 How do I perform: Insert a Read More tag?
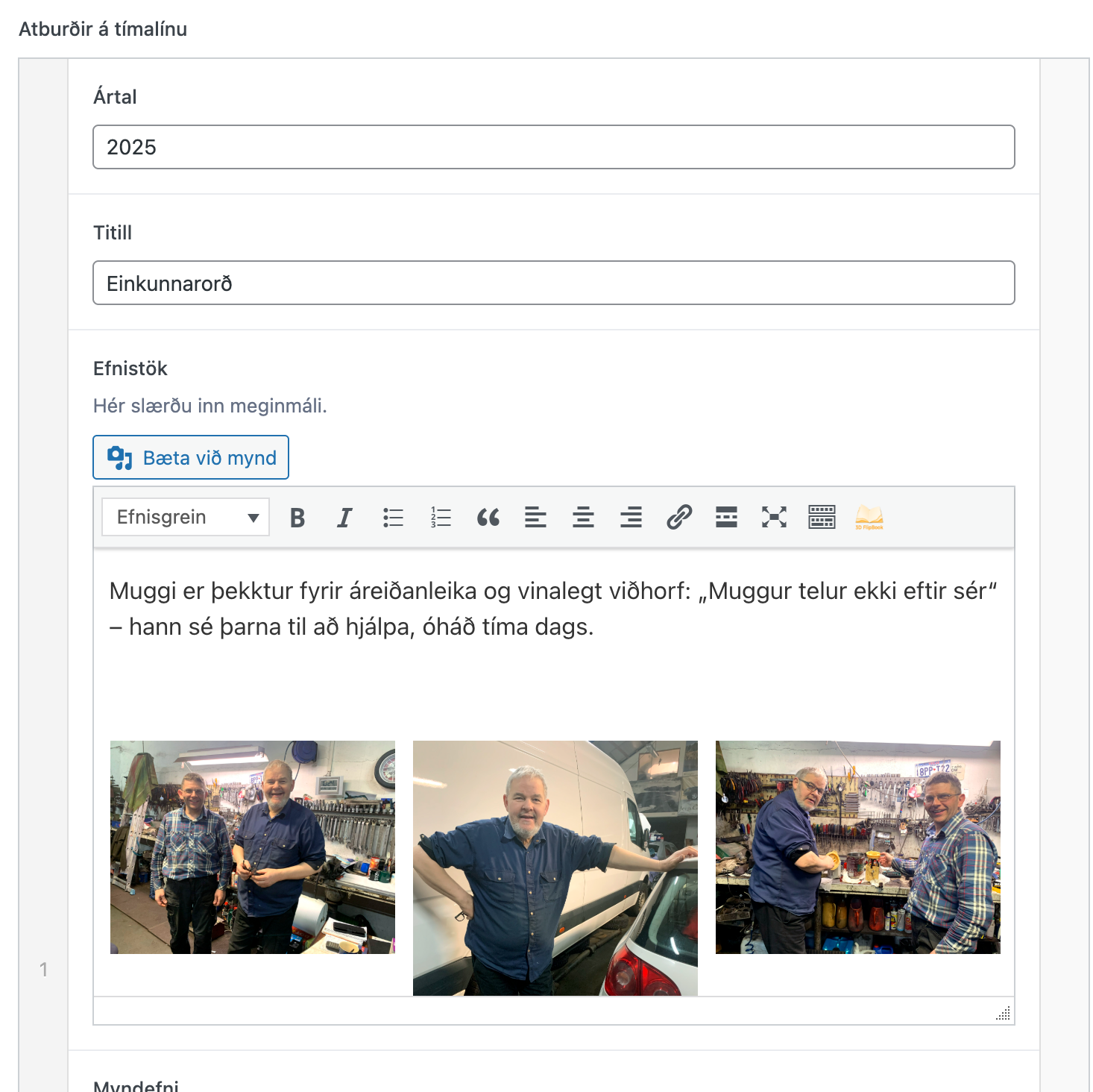(726, 517)
